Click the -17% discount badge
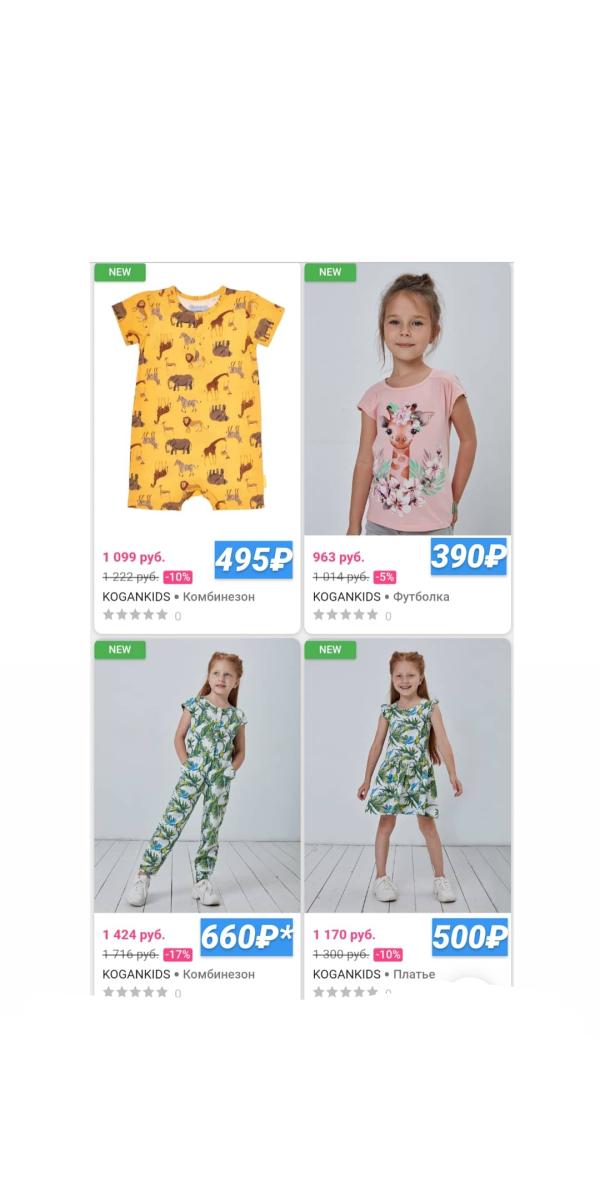The width and height of the screenshot is (600, 1183). [178, 954]
